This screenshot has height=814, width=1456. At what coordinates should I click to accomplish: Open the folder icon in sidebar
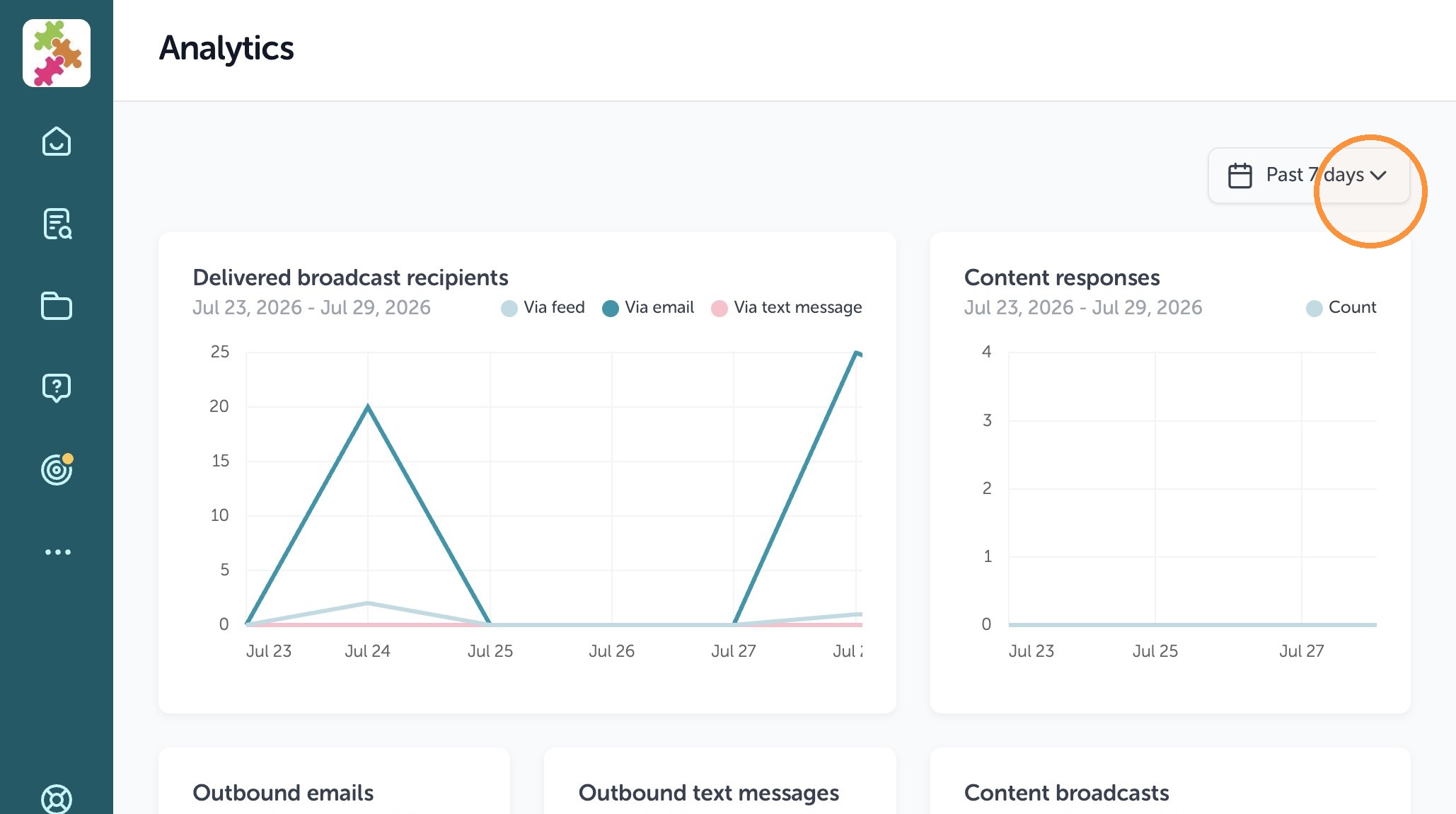(57, 306)
